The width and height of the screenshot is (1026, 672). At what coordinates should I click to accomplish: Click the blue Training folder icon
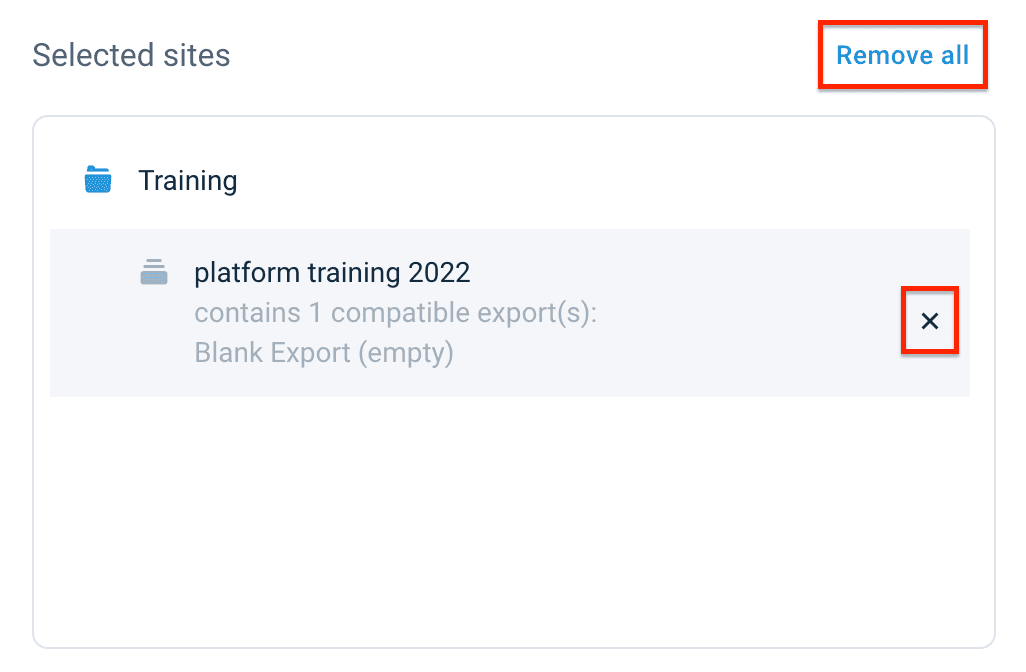pos(98,180)
